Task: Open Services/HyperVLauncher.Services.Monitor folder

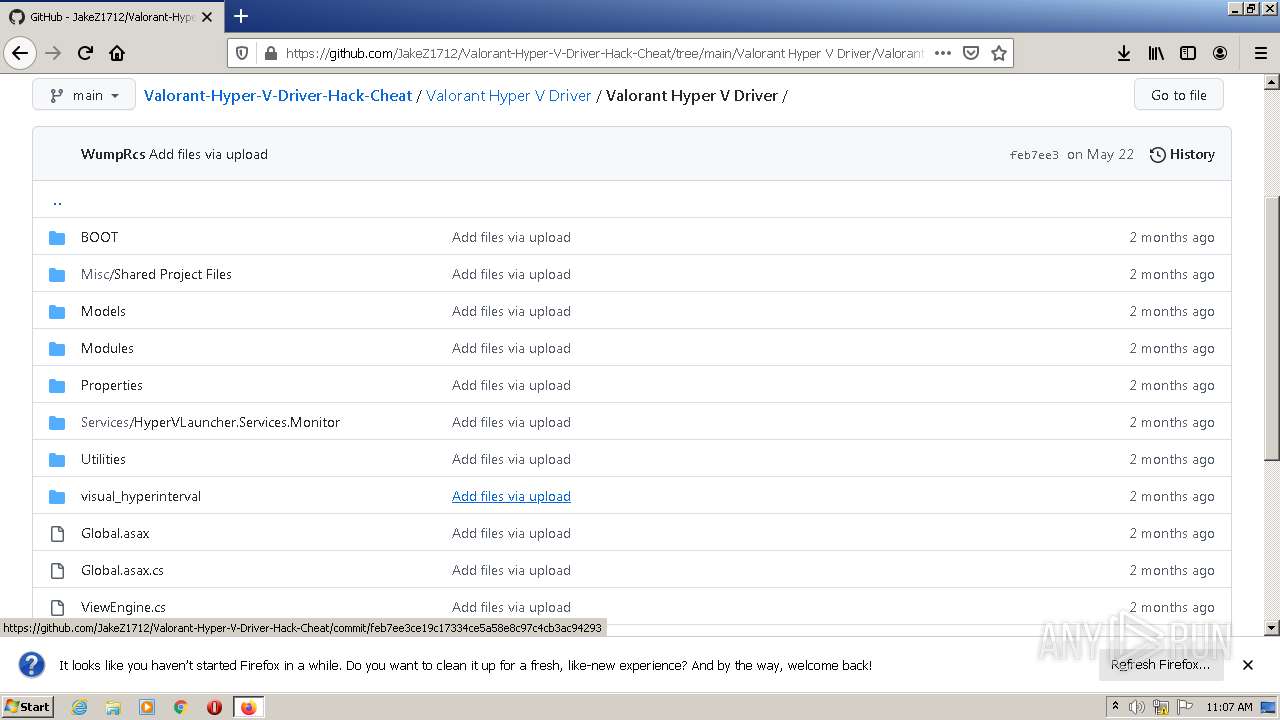Action: click(210, 422)
